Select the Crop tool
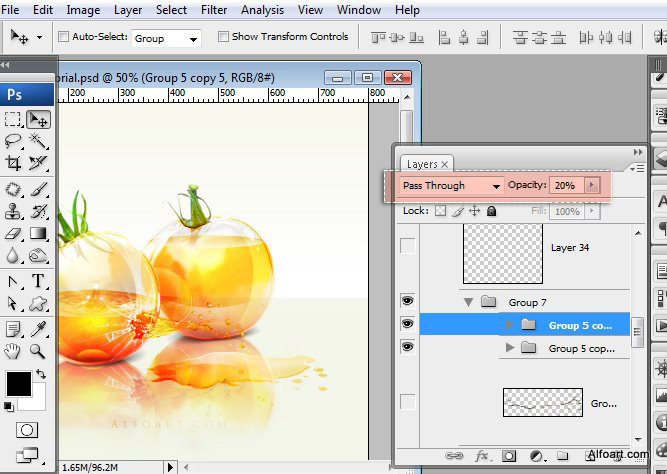The height and width of the screenshot is (474, 667). 13,163
